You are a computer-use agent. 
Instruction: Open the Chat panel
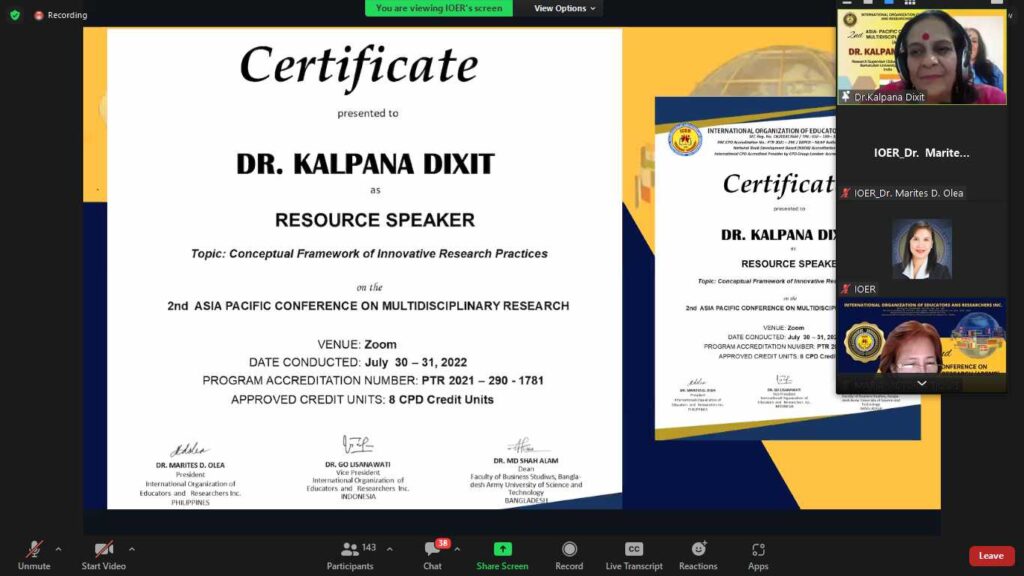click(x=432, y=549)
